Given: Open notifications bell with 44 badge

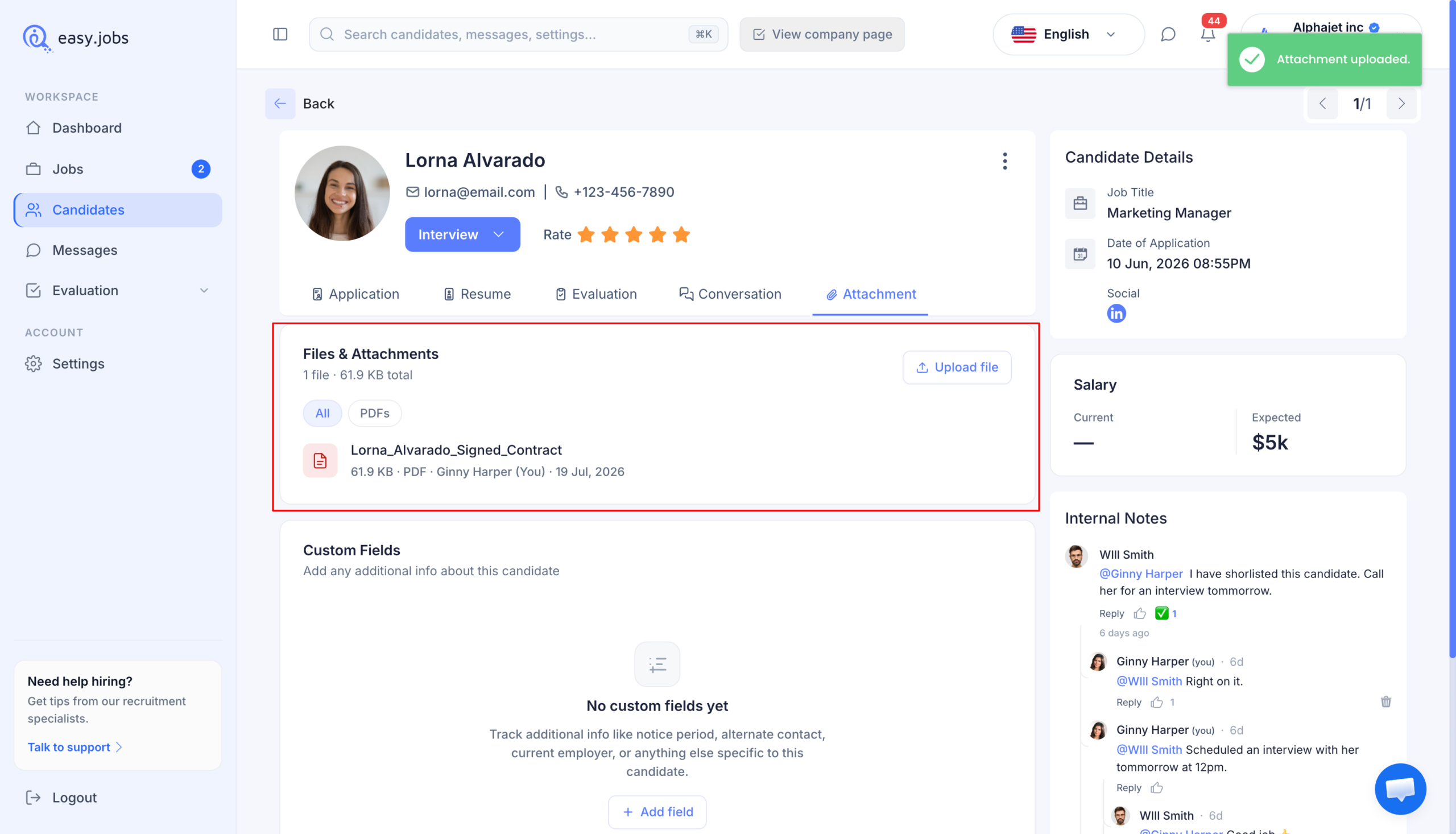Looking at the screenshot, I should [1207, 34].
